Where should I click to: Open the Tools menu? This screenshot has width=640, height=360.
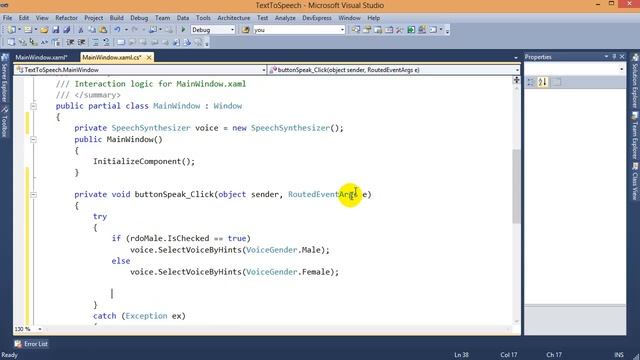[x=203, y=18]
